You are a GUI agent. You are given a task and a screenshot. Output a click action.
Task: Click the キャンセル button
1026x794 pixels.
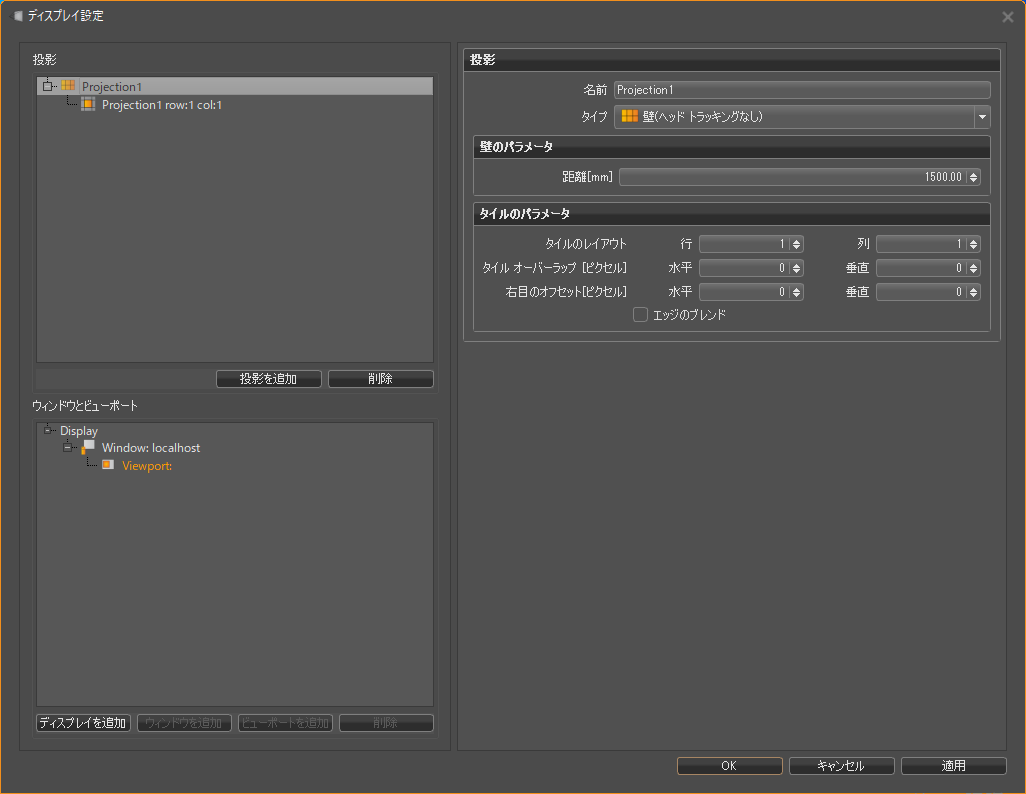[841, 766]
